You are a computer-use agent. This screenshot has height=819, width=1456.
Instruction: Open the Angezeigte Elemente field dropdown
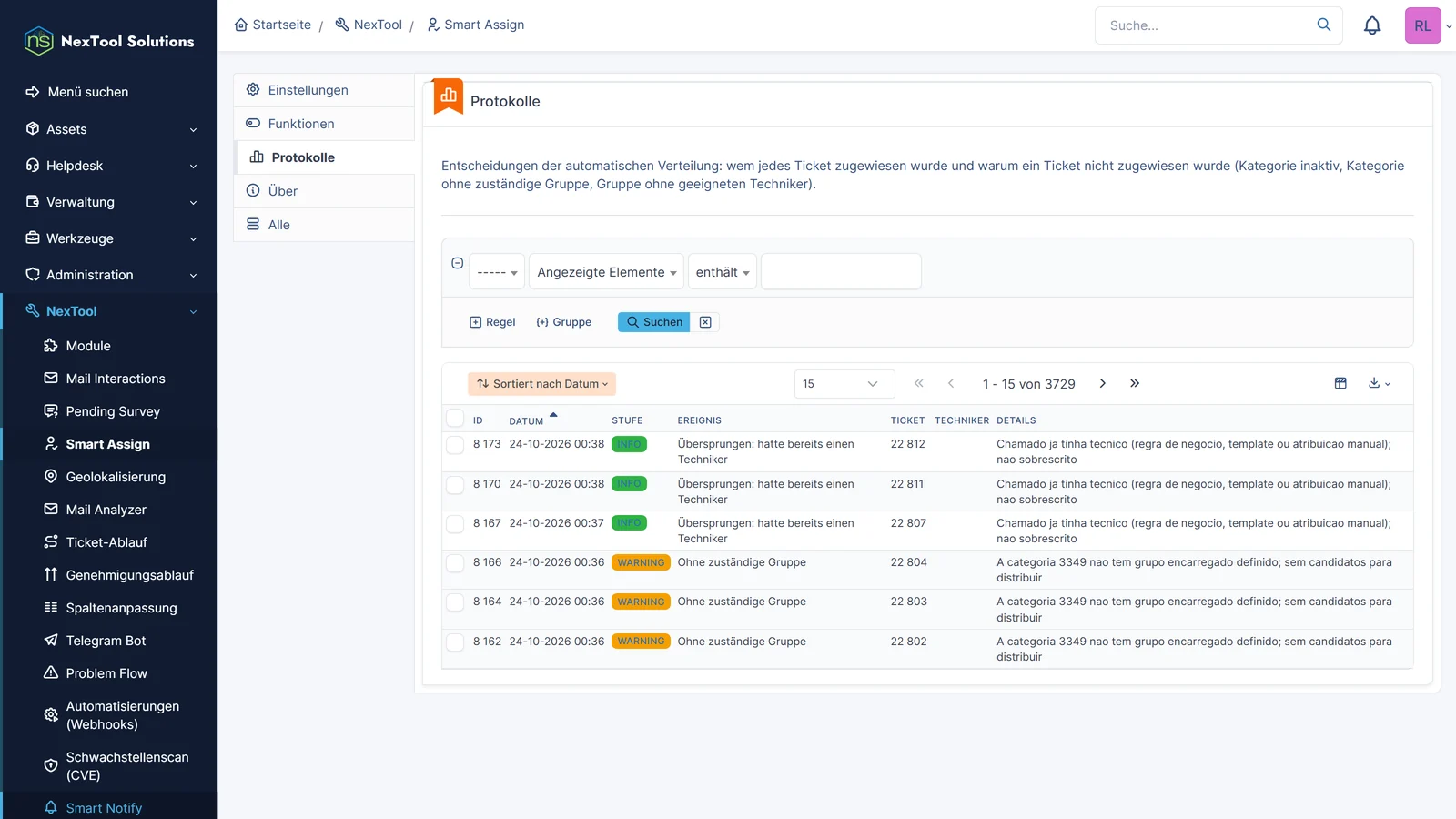coord(606,271)
